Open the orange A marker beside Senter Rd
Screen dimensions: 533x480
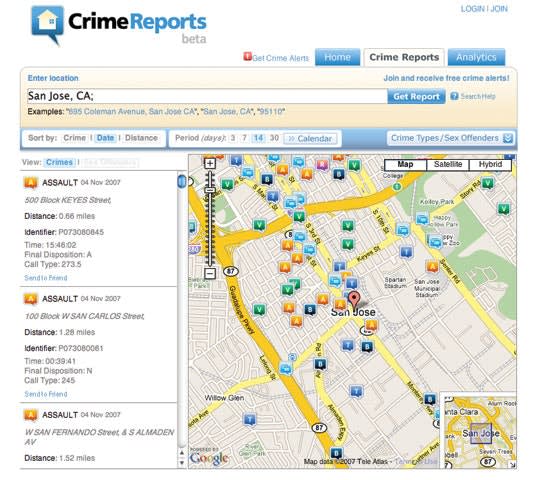click(x=432, y=267)
